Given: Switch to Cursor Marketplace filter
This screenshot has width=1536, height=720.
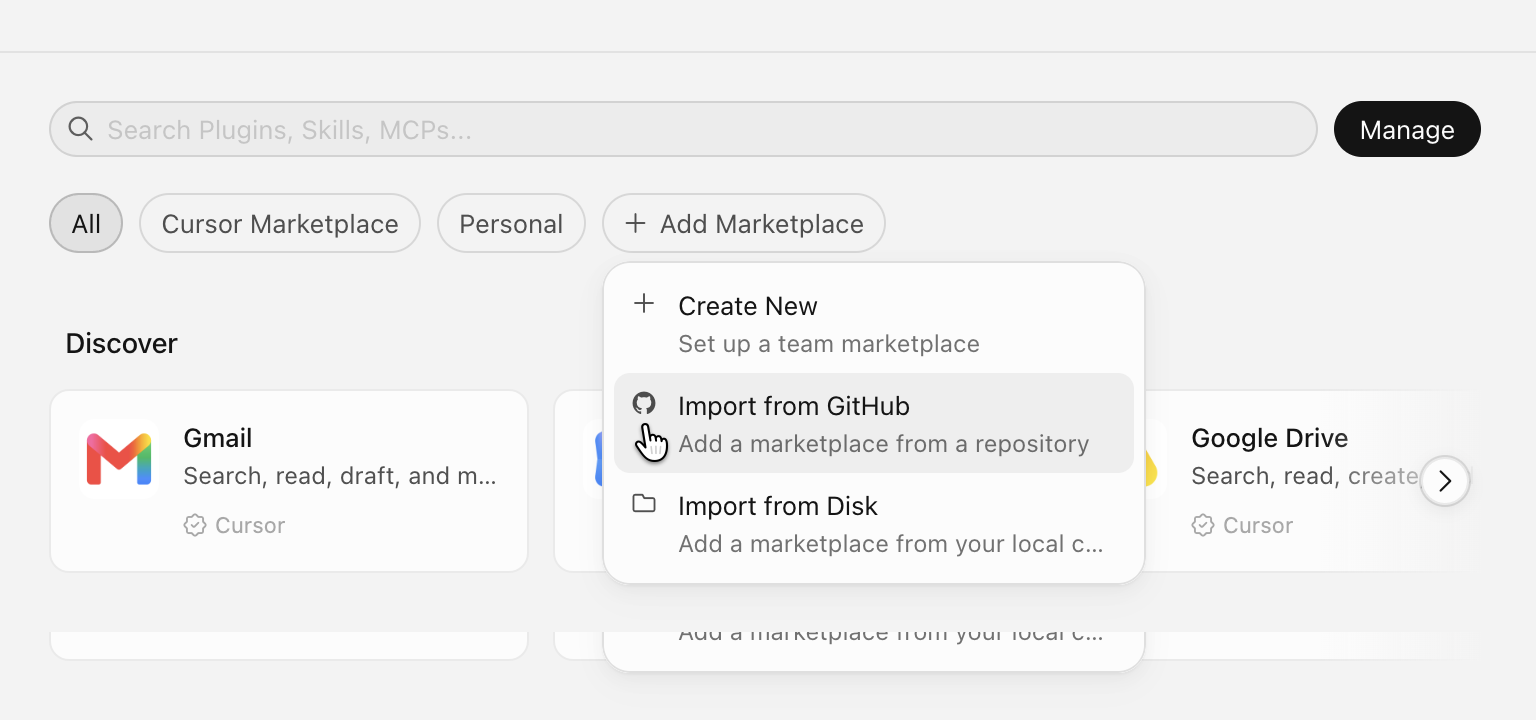Looking at the screenshot, I should (x=280, y=223).
